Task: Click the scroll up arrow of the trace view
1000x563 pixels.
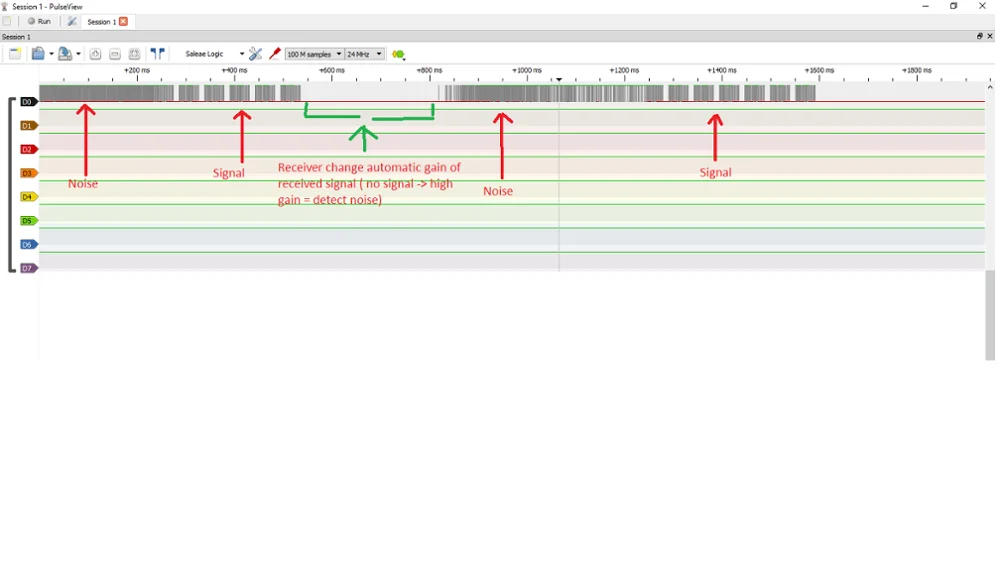Action: tap(990, 87)
